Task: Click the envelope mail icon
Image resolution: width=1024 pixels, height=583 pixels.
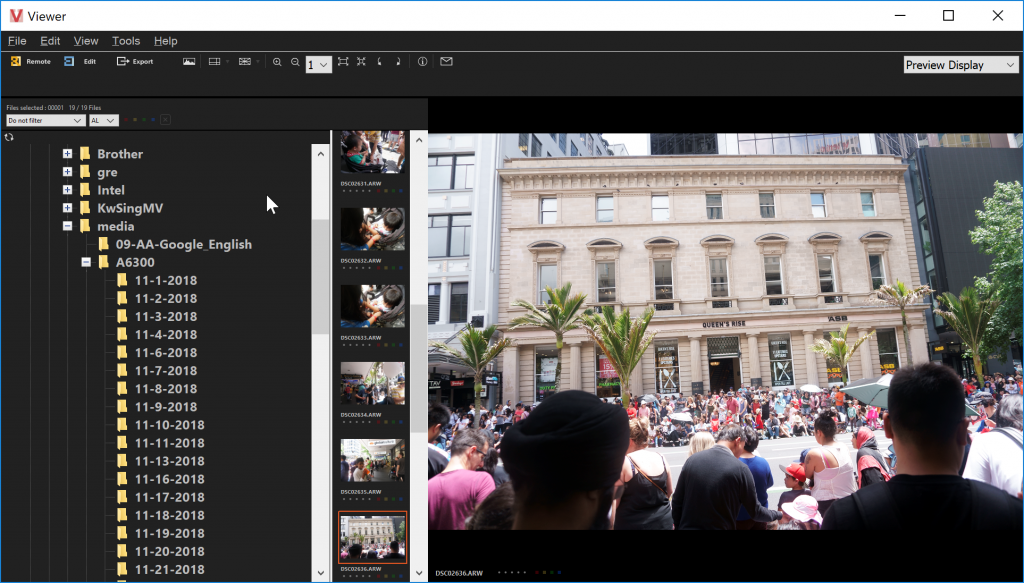Action: 446,62
